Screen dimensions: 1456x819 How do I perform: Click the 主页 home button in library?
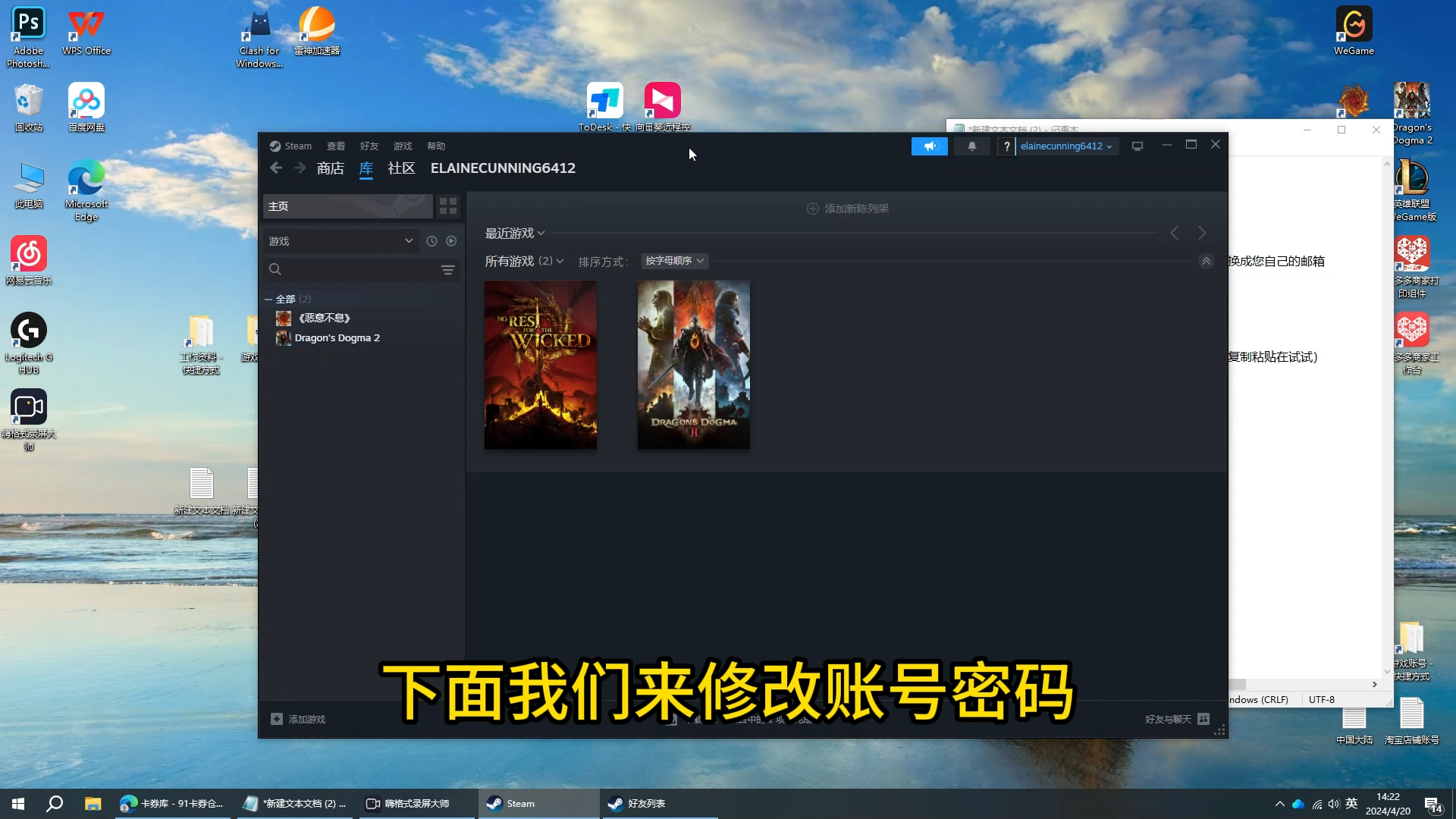347,206
